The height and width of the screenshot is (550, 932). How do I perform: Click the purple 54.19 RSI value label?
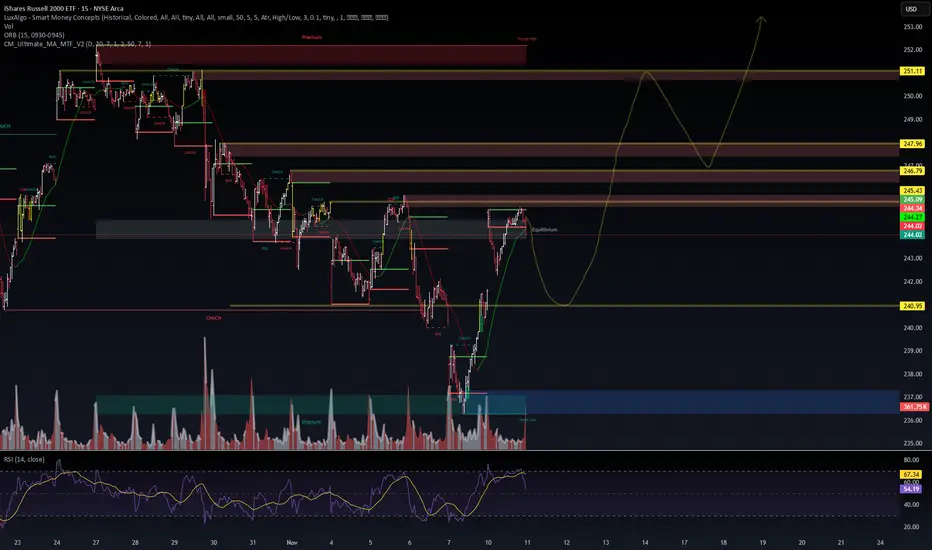[911, 489]
